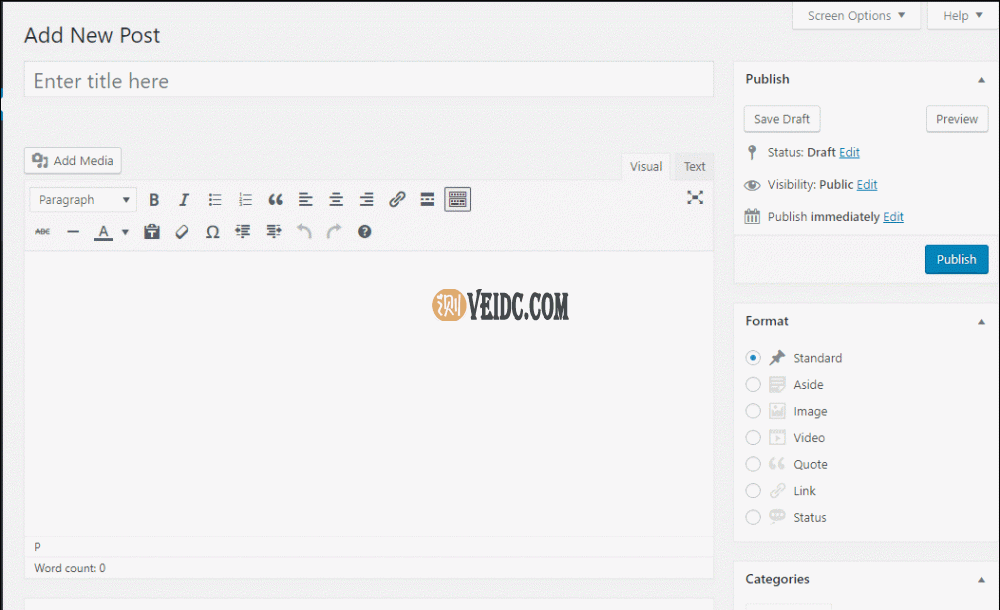Open the special character picker

212,232
